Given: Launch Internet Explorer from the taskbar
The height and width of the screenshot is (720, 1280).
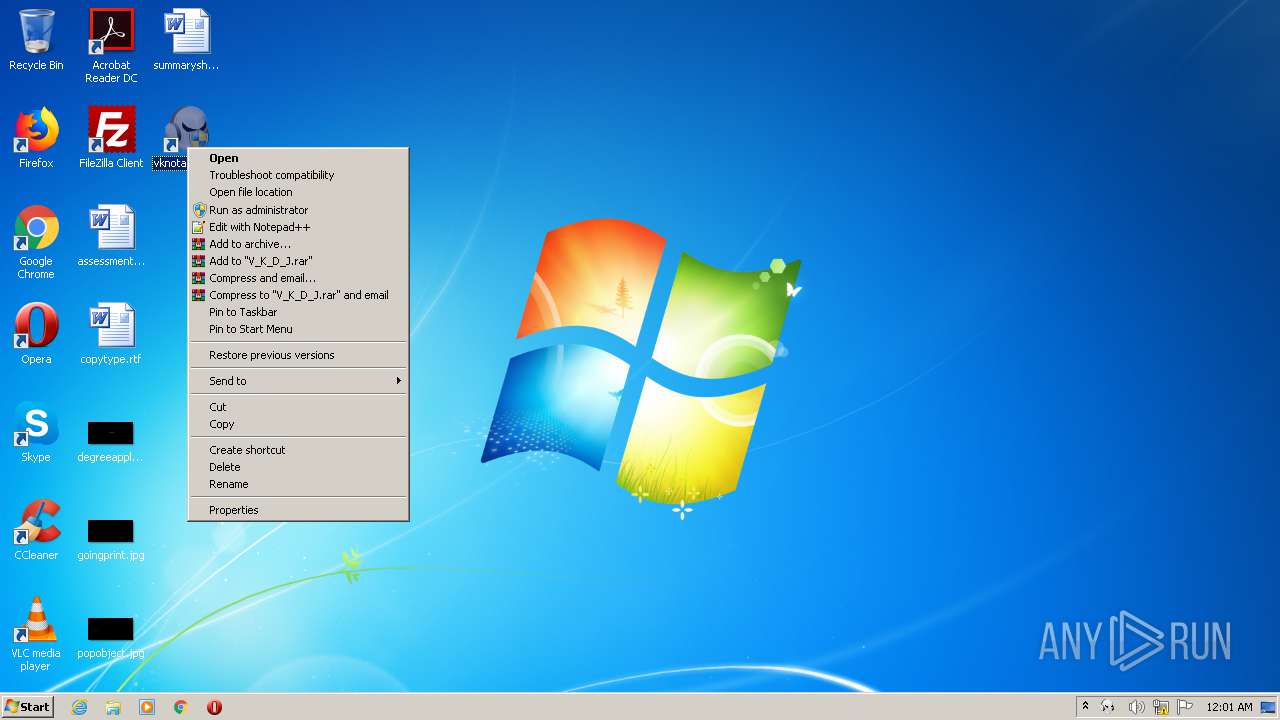Looking at the screenshot, I should (79, 707).
